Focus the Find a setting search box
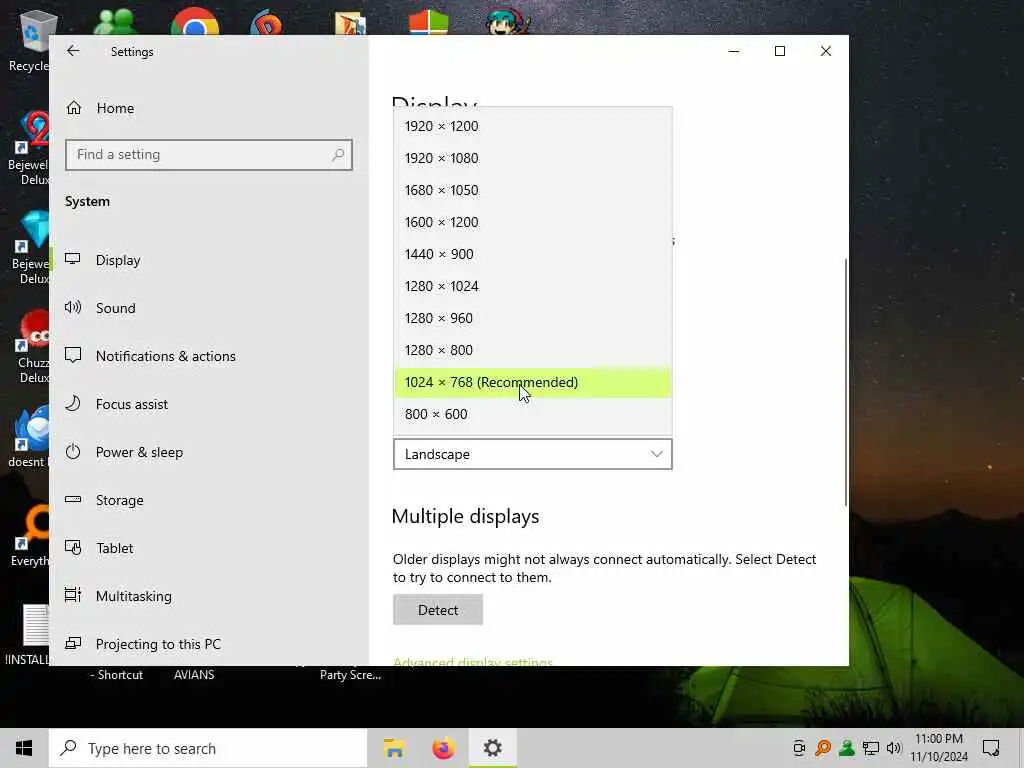Viewport: 1024px width, 768px height. pyautogui.click(x=209, y=155)
